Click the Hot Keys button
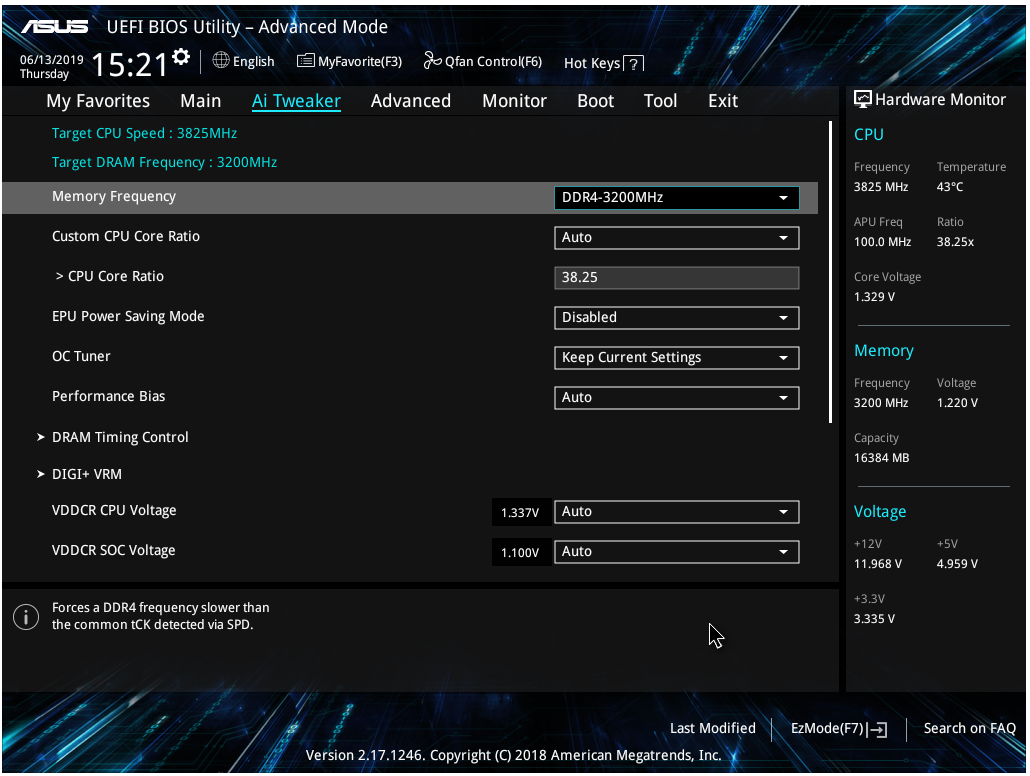This screenshot has width=1030, height=776. (x=604, y=63)
